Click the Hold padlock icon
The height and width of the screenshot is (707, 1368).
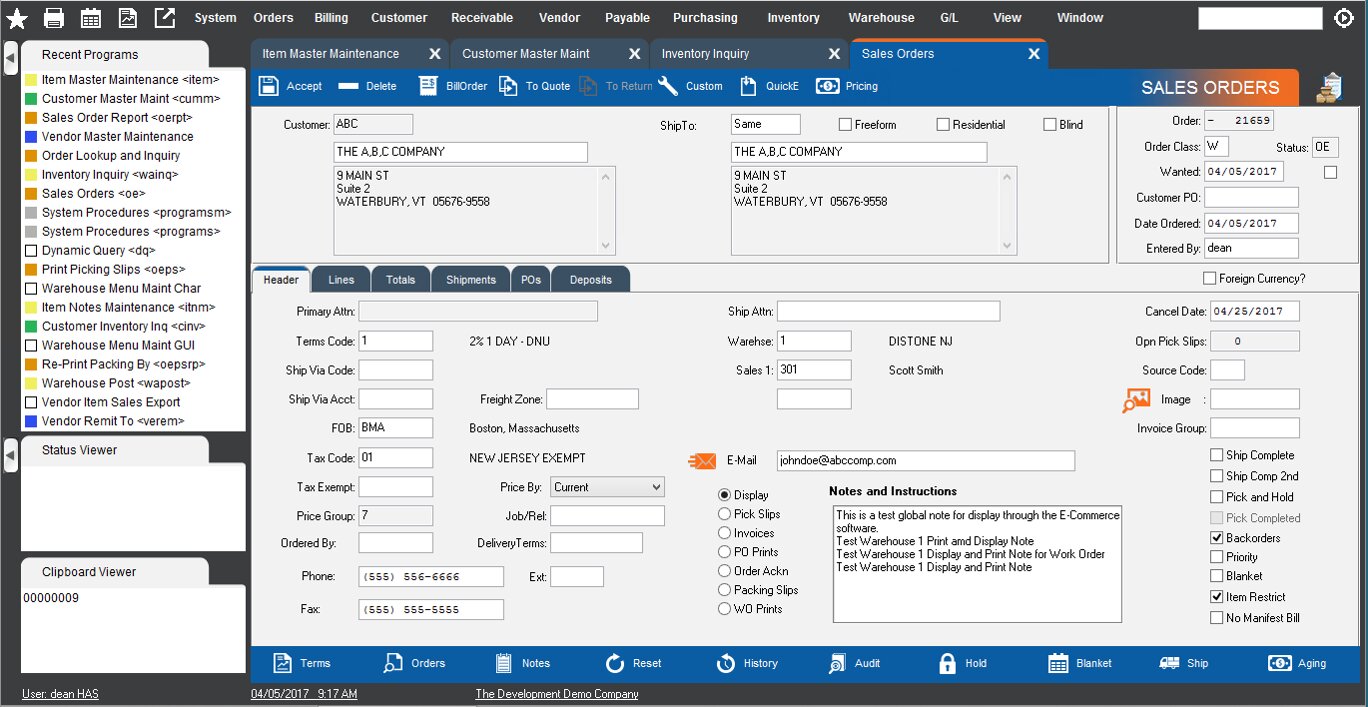click(947, 663)
